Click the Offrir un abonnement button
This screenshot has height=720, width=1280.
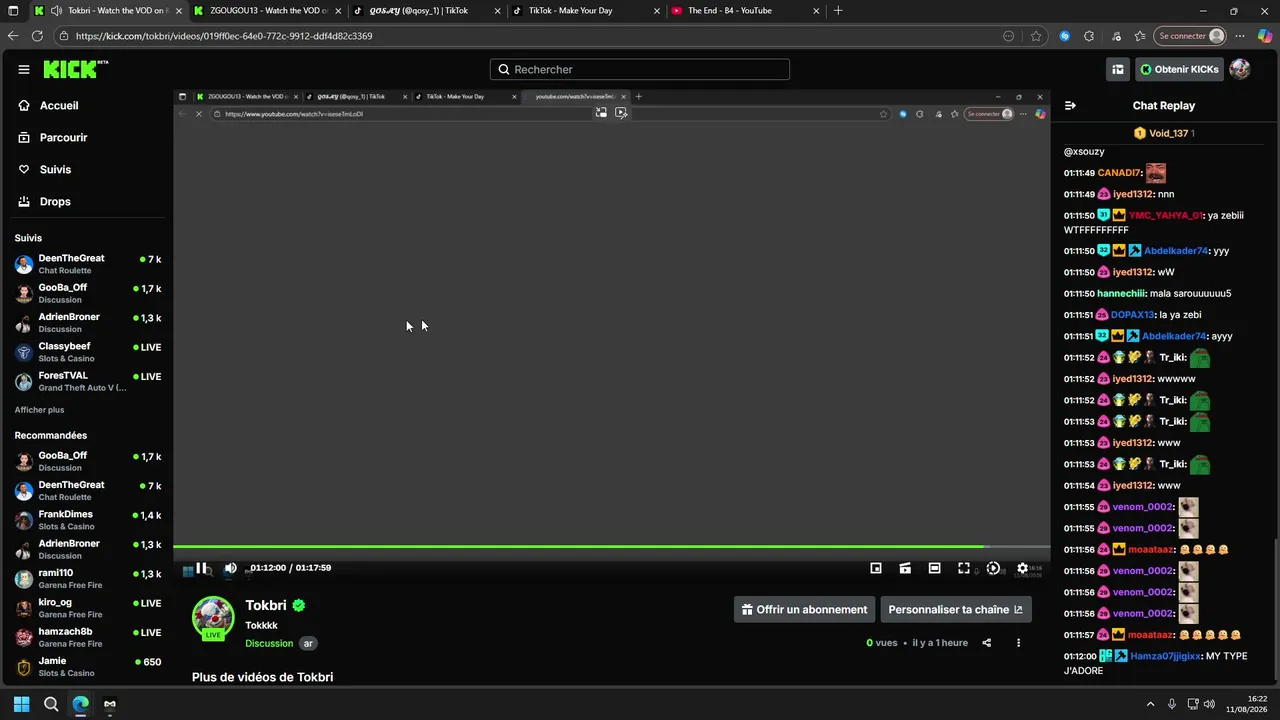click(804, 609)
